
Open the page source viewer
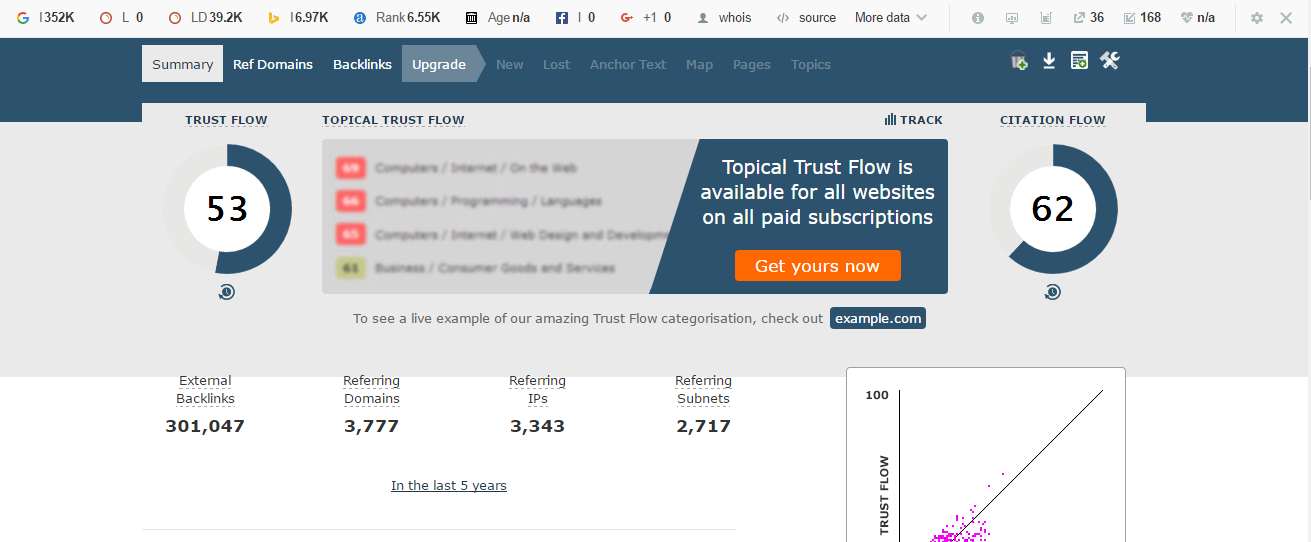click(x=806, y=18)
